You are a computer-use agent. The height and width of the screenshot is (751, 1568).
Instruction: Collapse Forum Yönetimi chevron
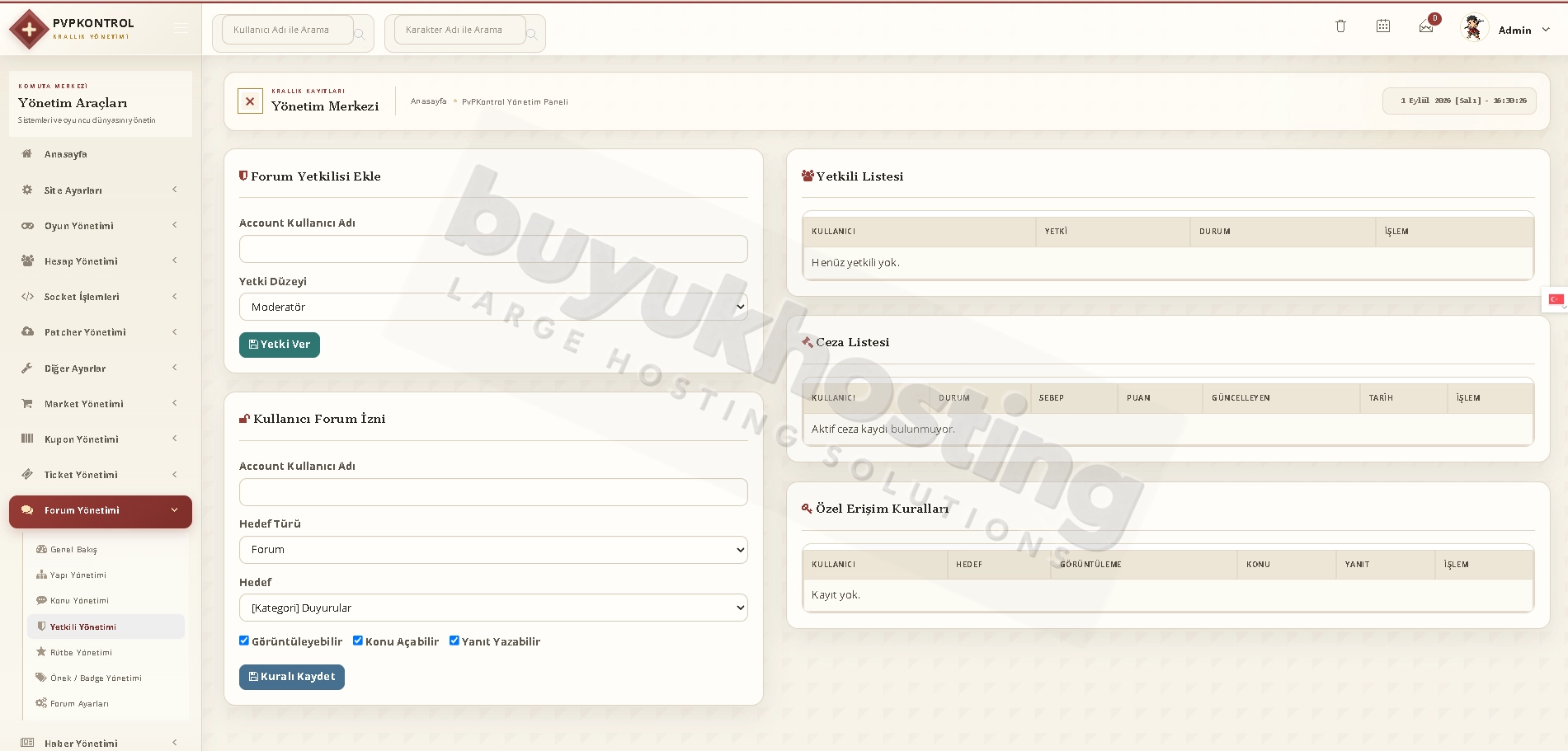click(175, 510)
